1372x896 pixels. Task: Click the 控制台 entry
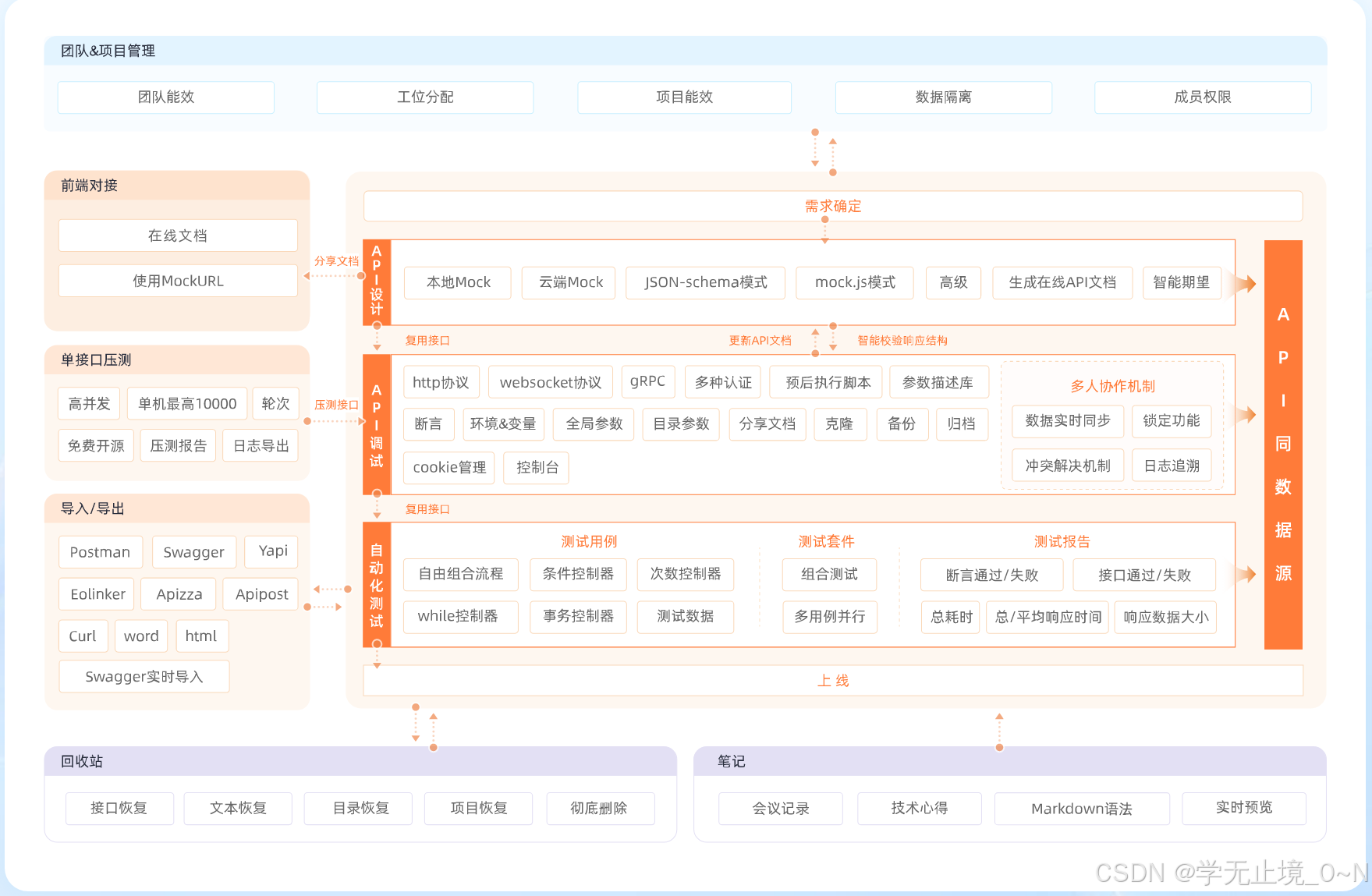pyautogui.click(x=536, y=467)
